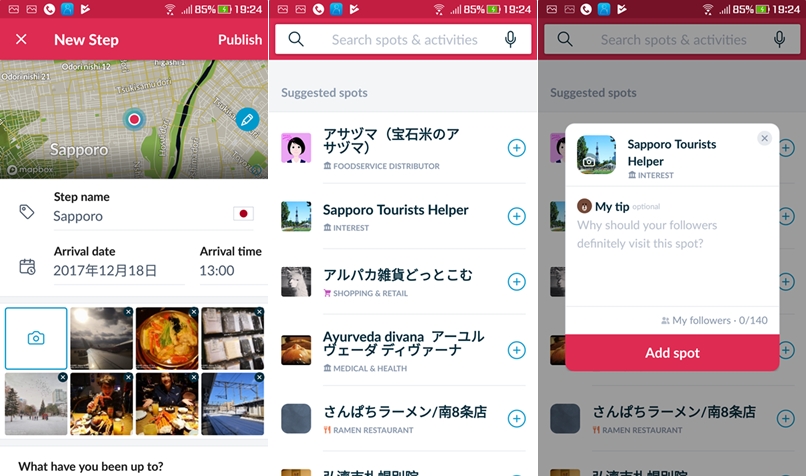Tap WiFi status icon on left screen
The height and width of the screenshot is (476, 806).
click(x=169, y=9)
